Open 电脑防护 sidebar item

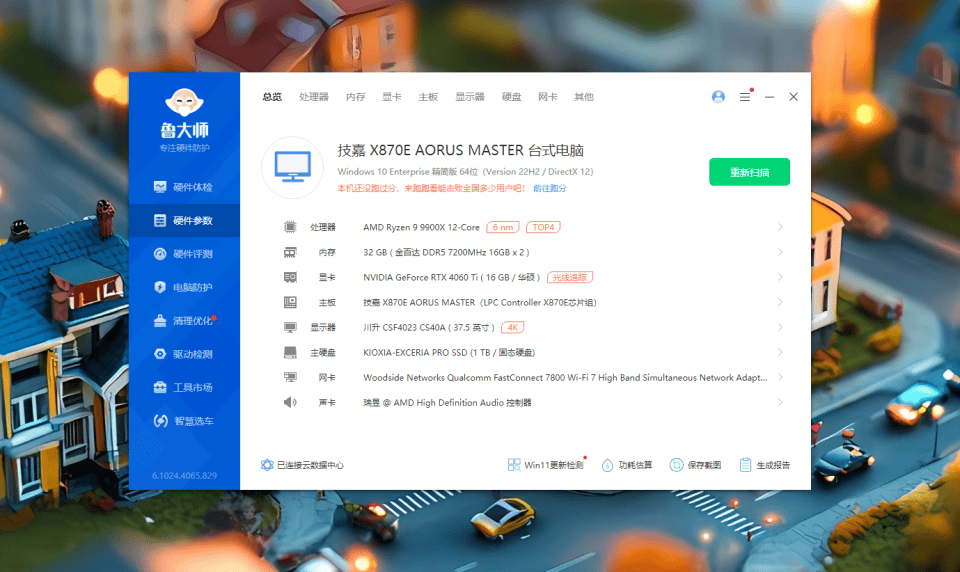pyautogui.click(x=184, y=287)
